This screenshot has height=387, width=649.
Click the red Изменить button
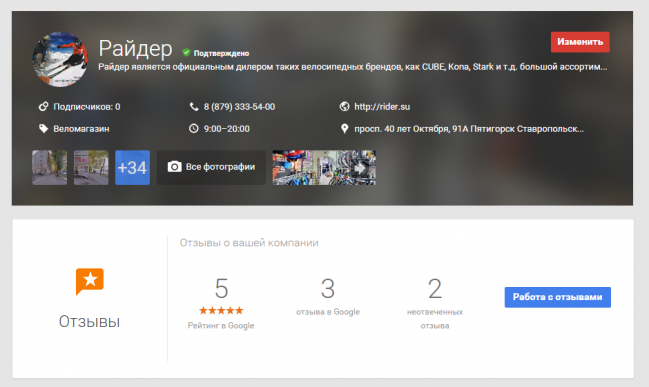(580, 42)
